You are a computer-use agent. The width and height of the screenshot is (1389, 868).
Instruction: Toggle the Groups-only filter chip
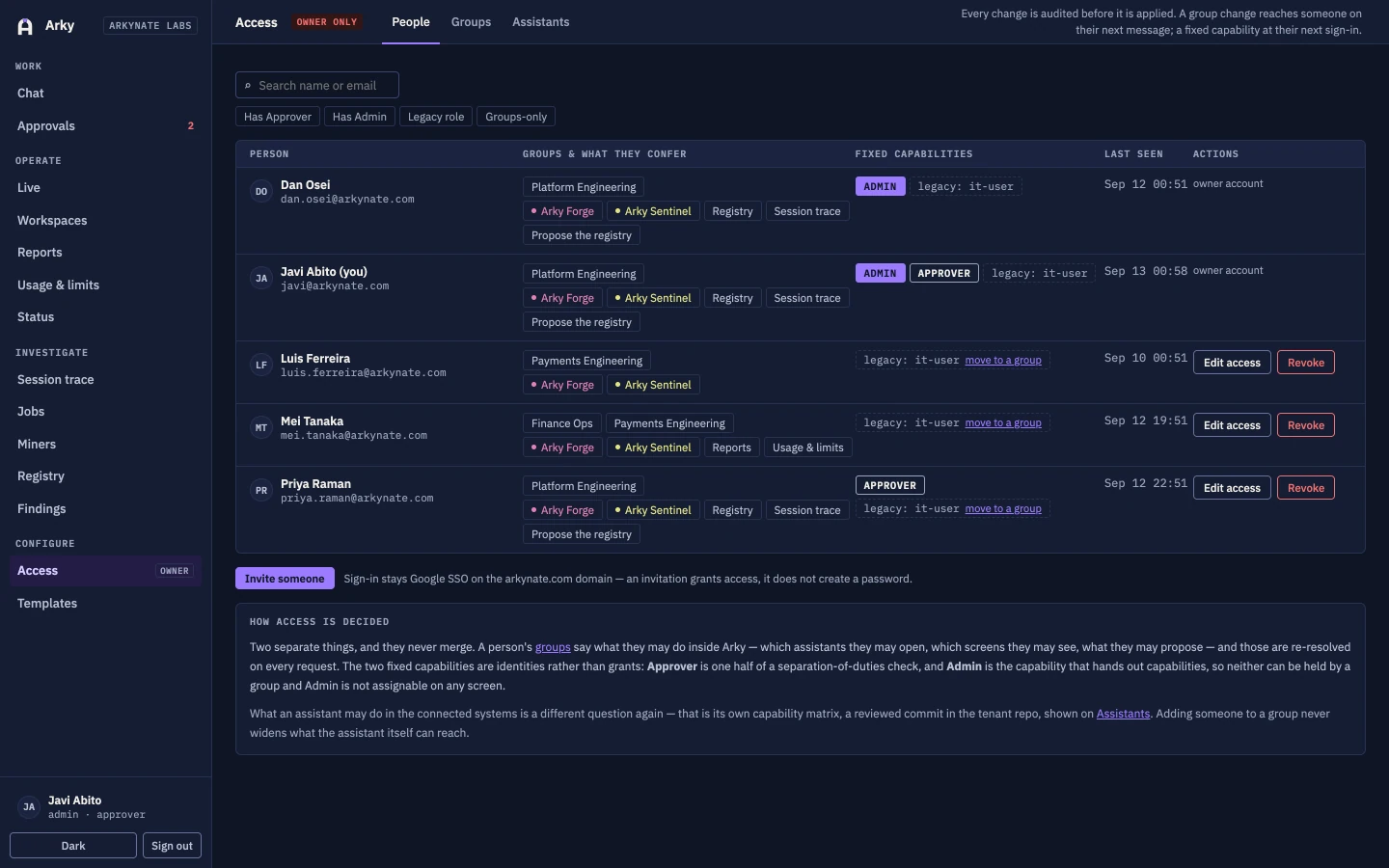[x=516, y=117]
